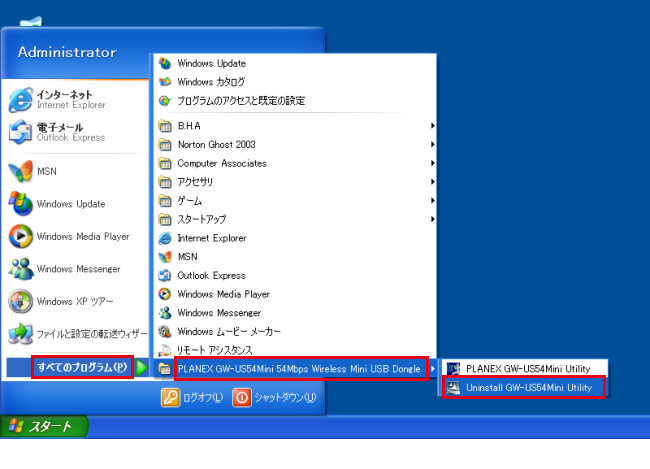This screenshot has width=650, height=469.
Task: Click the PLANEX Dongle submenu arrow
Action: (432, 369)
